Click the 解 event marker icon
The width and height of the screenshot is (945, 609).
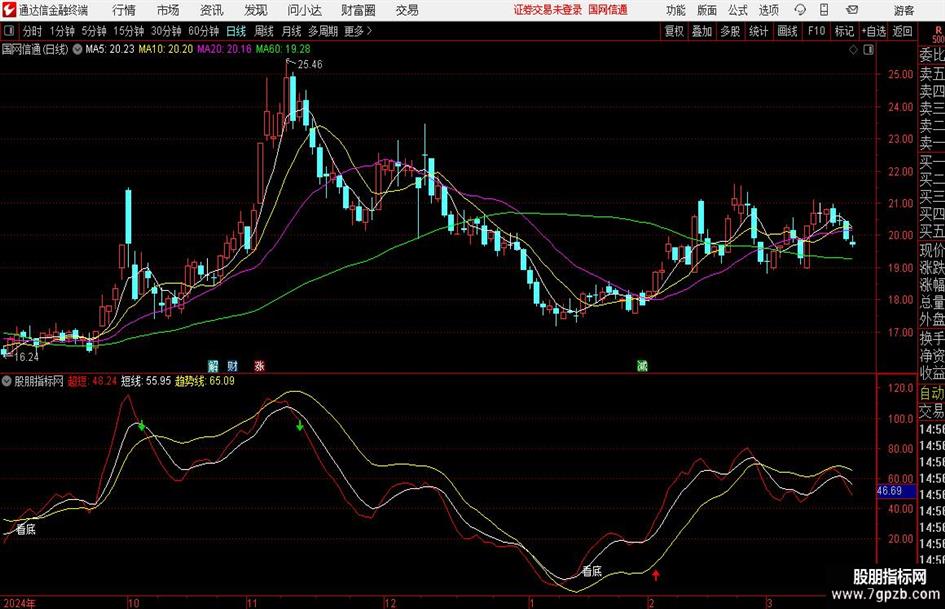pyautogui.click(x=213, y=365)
